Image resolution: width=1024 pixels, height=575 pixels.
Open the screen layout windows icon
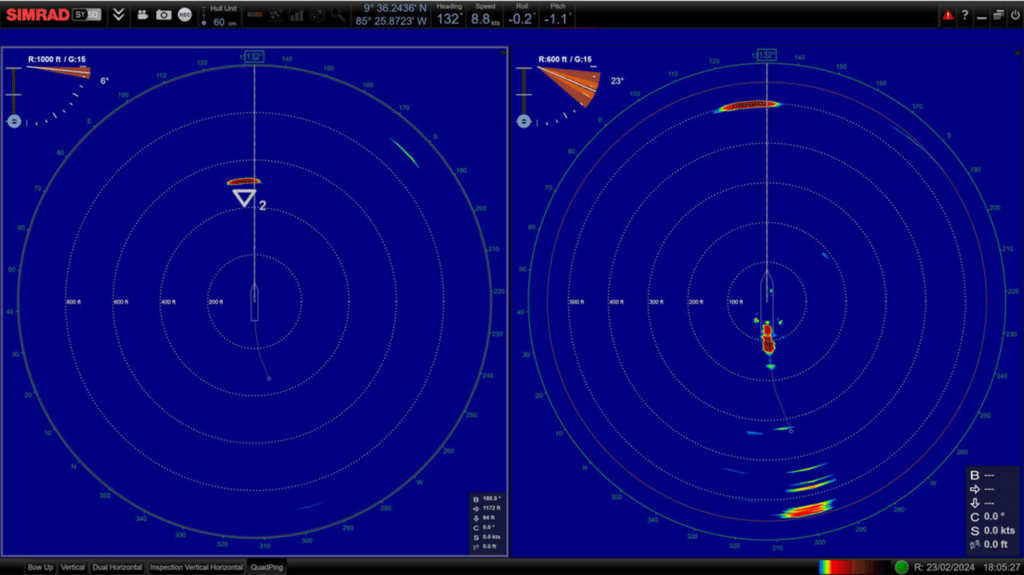point(999,15)
